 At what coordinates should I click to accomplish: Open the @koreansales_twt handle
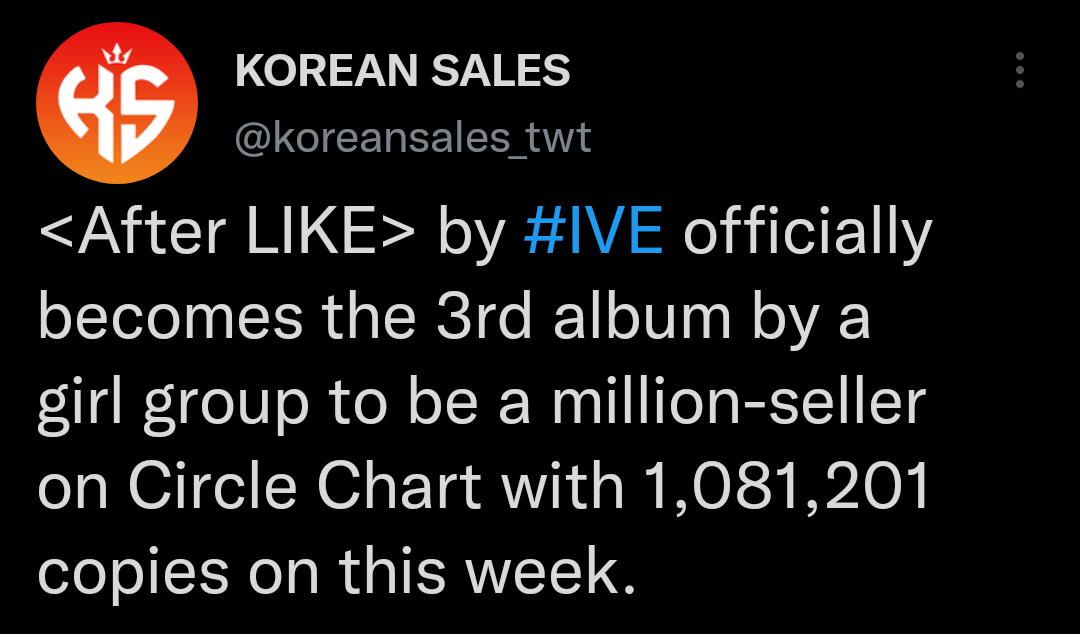click(413, 138)
